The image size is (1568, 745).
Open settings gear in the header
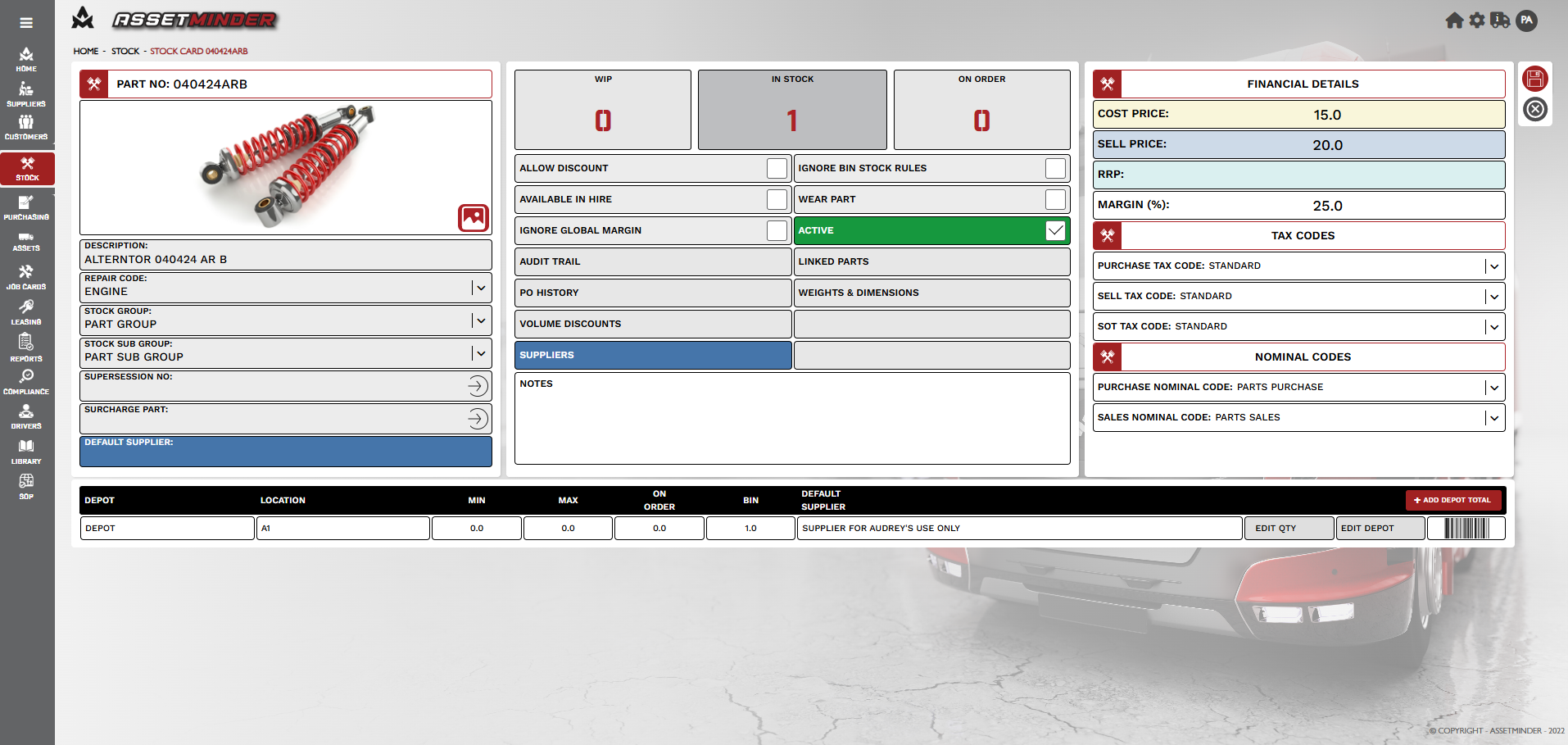[x=1476, y=20]
